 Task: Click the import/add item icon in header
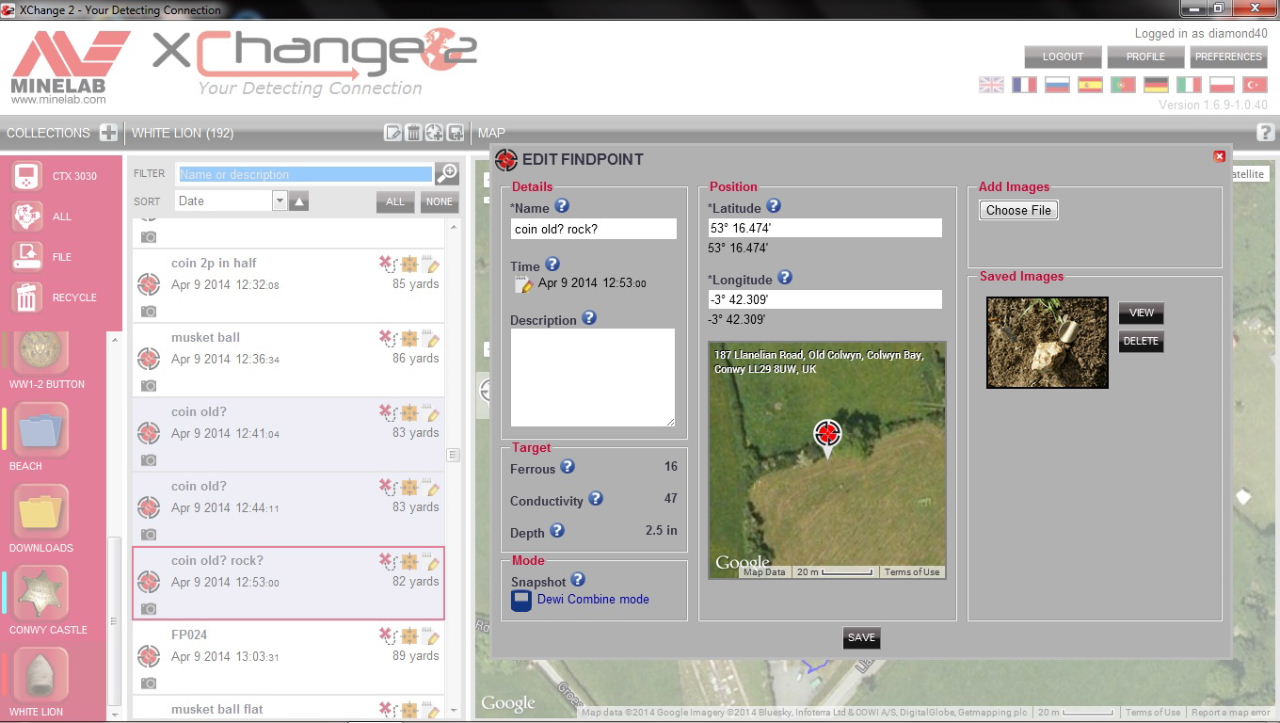[455, 133]
